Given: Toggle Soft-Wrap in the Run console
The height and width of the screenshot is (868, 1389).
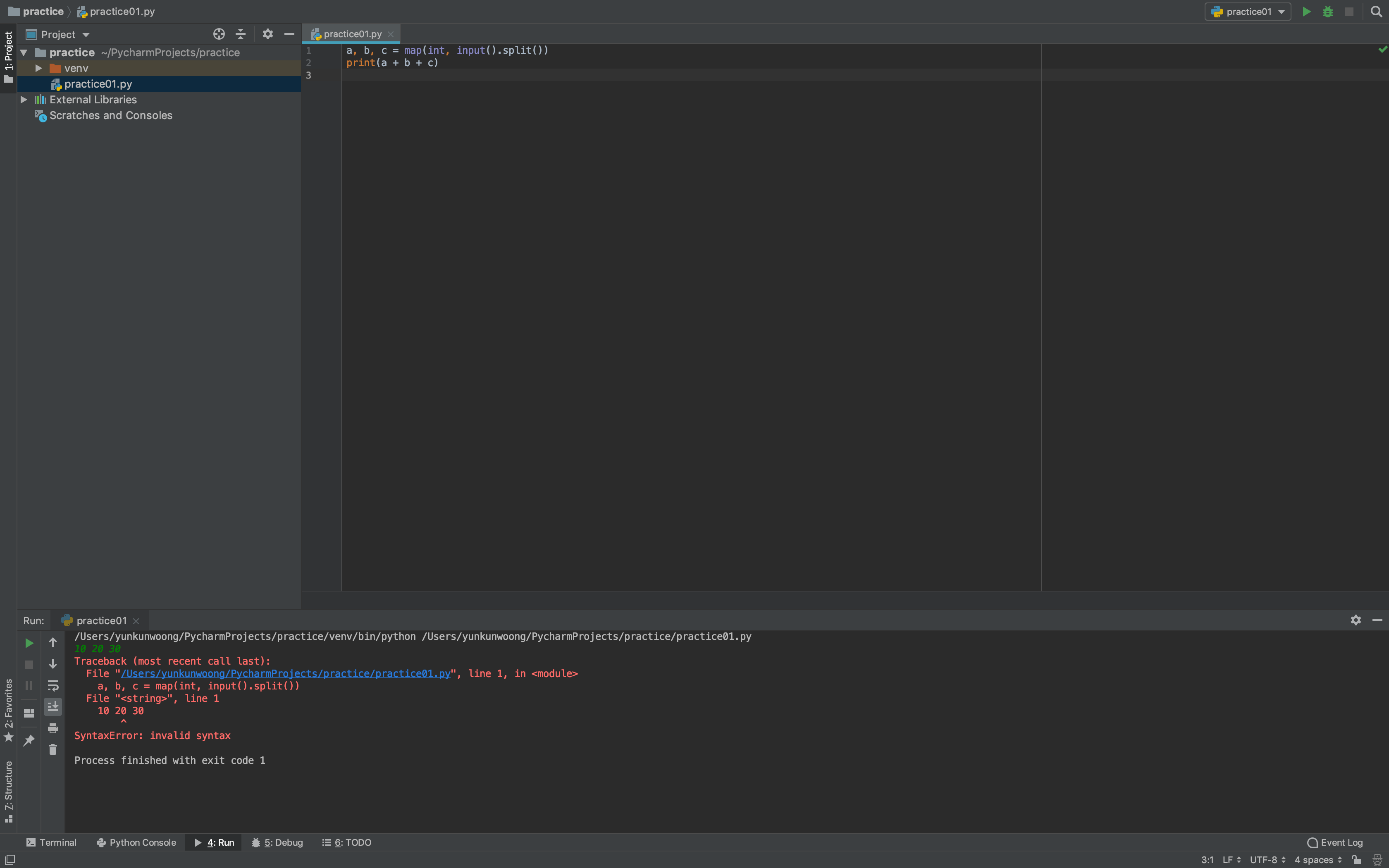Looking at the screenshot, I should point(53,685).
